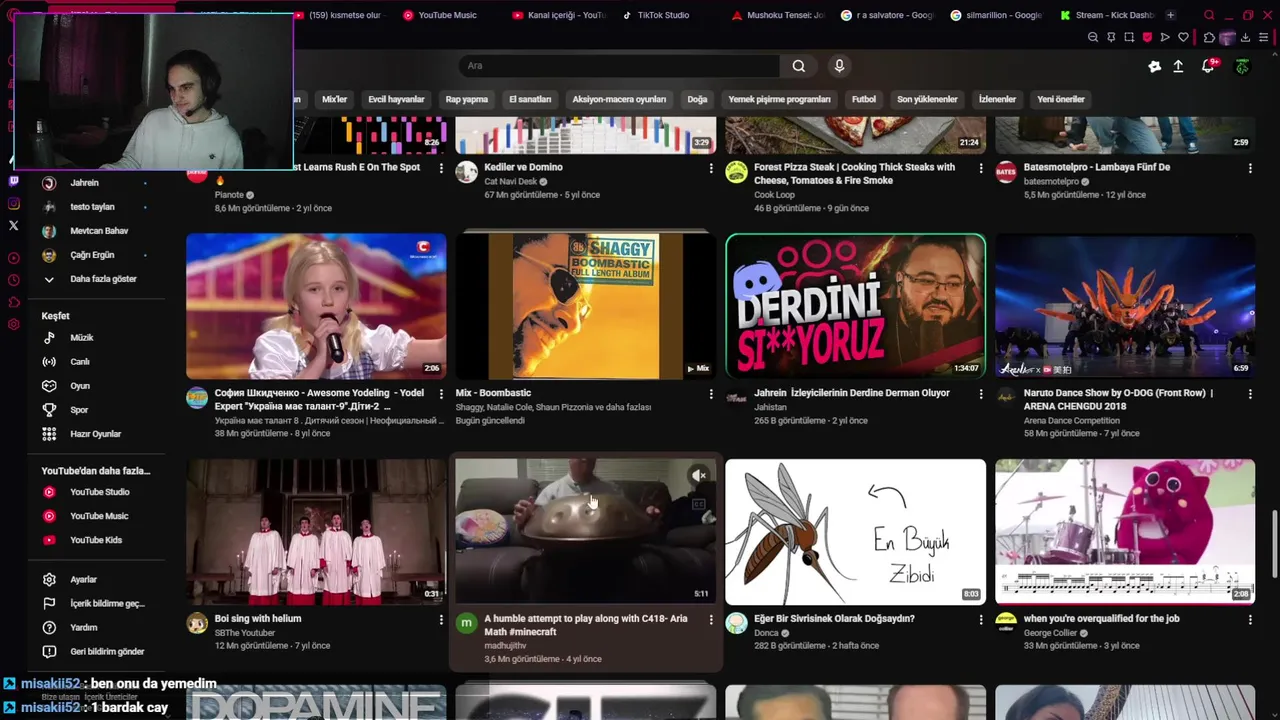
Task: Open options menu for Batesmotelpro Lambaya video
Action: tap(1250, 168)
